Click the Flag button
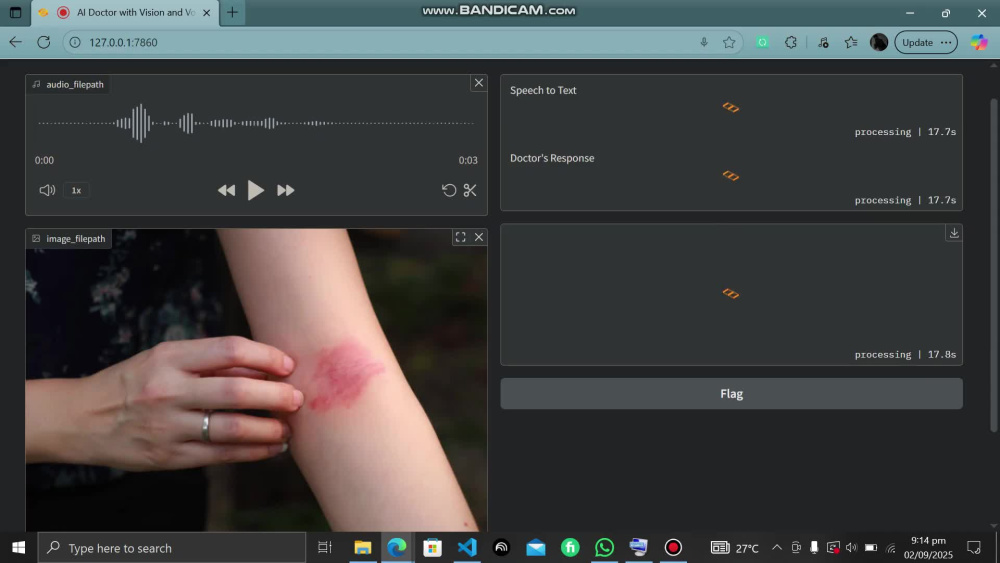The width and height of the screenshot is (1000, 563). coord(732,393)
